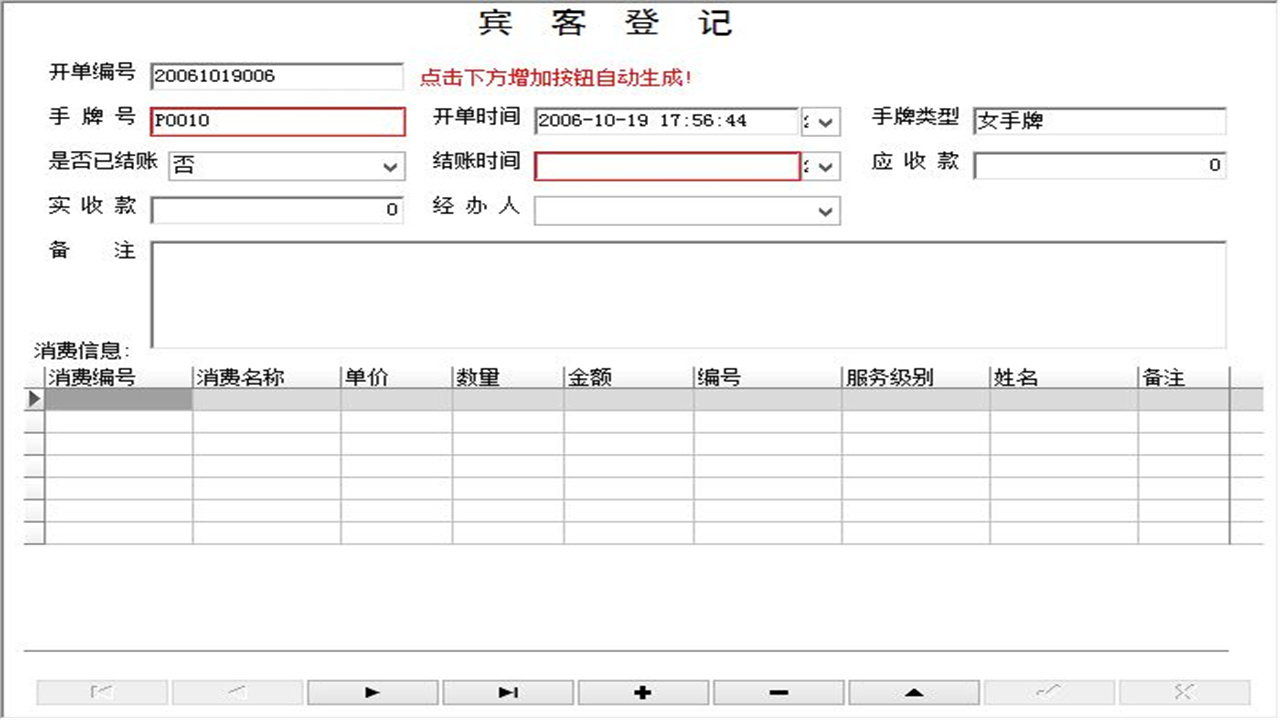Open the 是否已结账 dropdown
This screenshot has height=720, width=1280.
(392, 165)
